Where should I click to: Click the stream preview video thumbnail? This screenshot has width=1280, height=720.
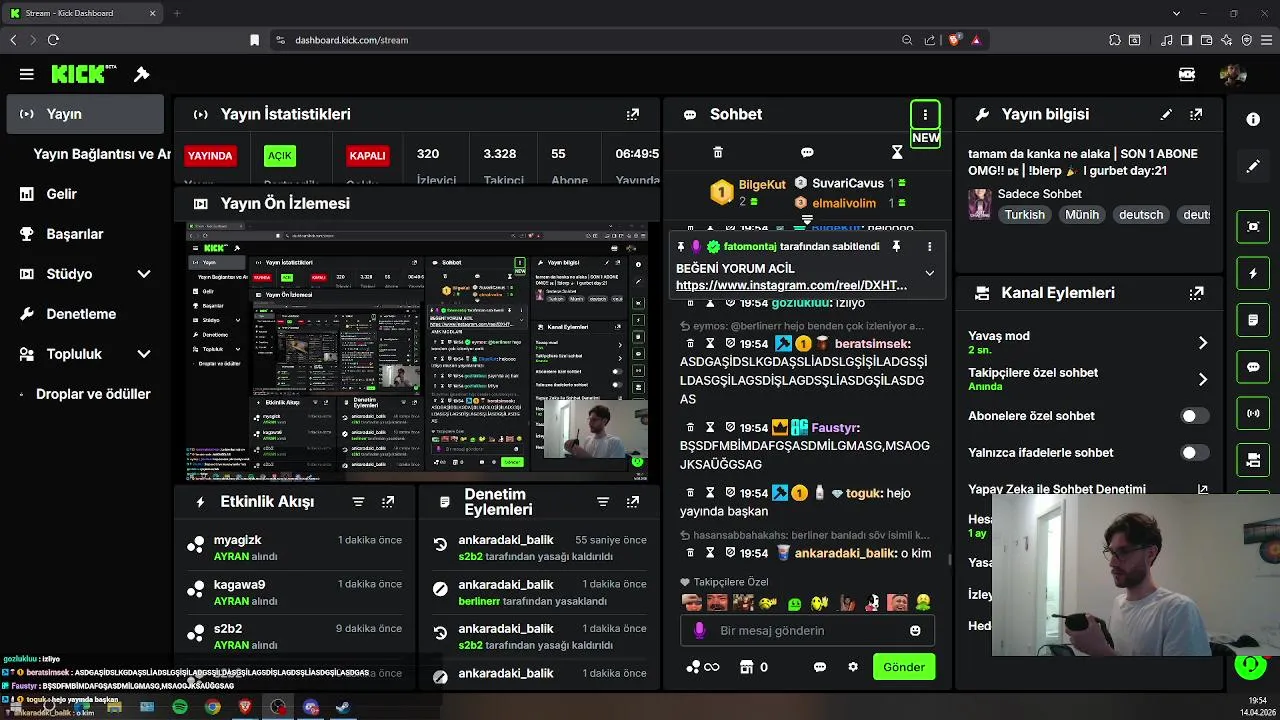[x=418, y=352]
